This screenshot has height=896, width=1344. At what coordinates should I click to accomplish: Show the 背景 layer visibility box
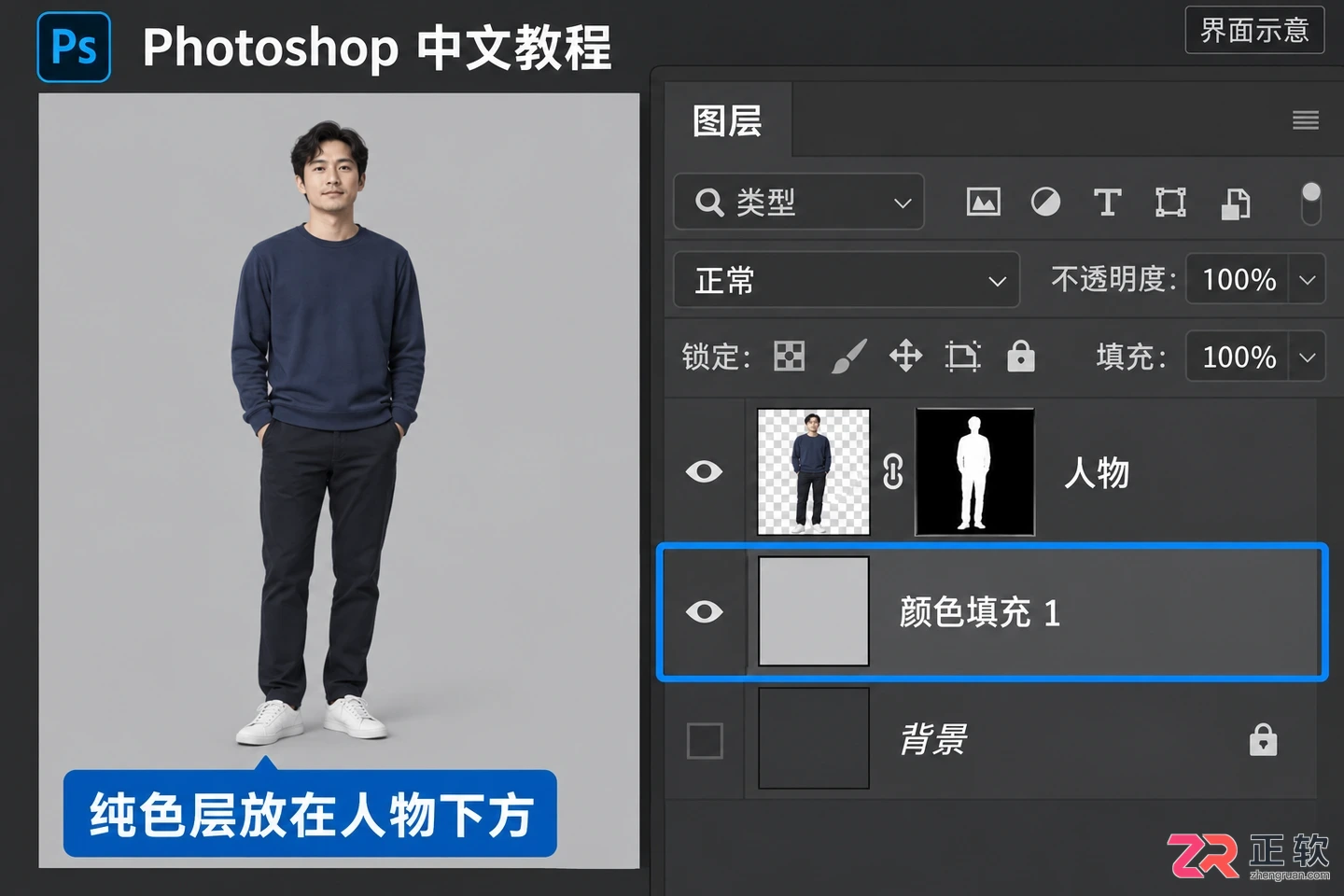705,741
